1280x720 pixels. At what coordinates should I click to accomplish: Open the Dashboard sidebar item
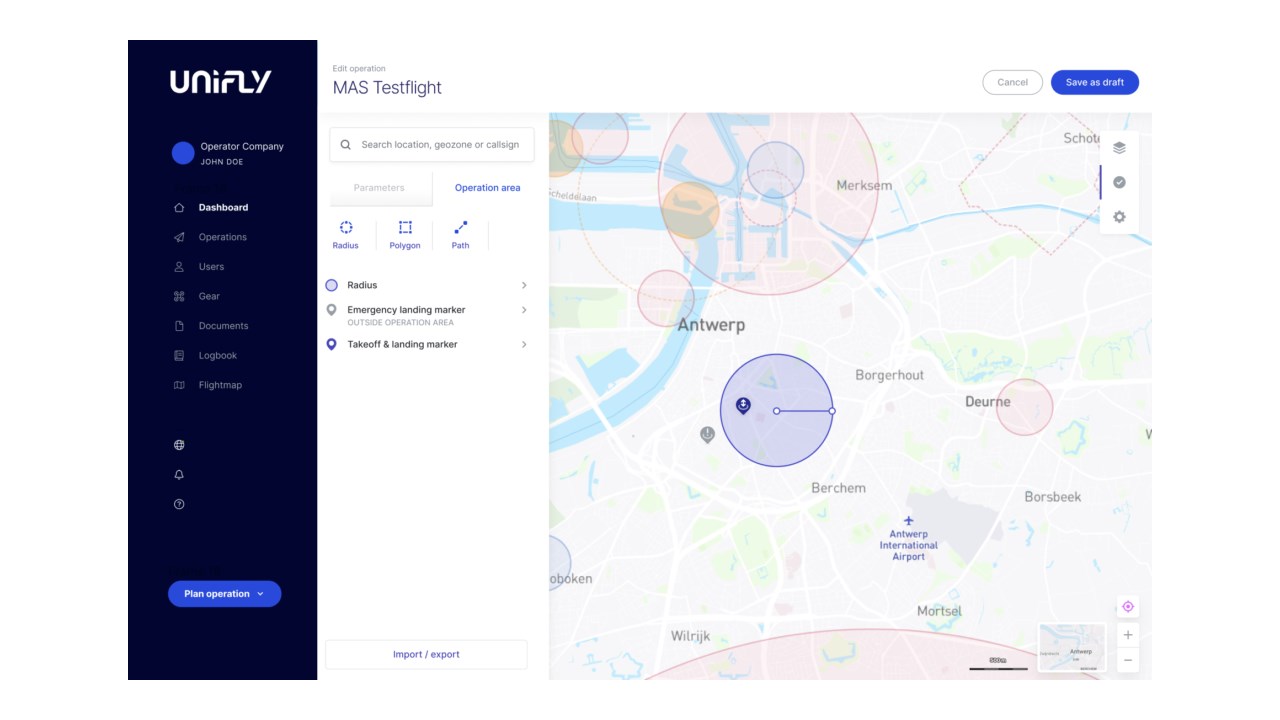point(223,208)
